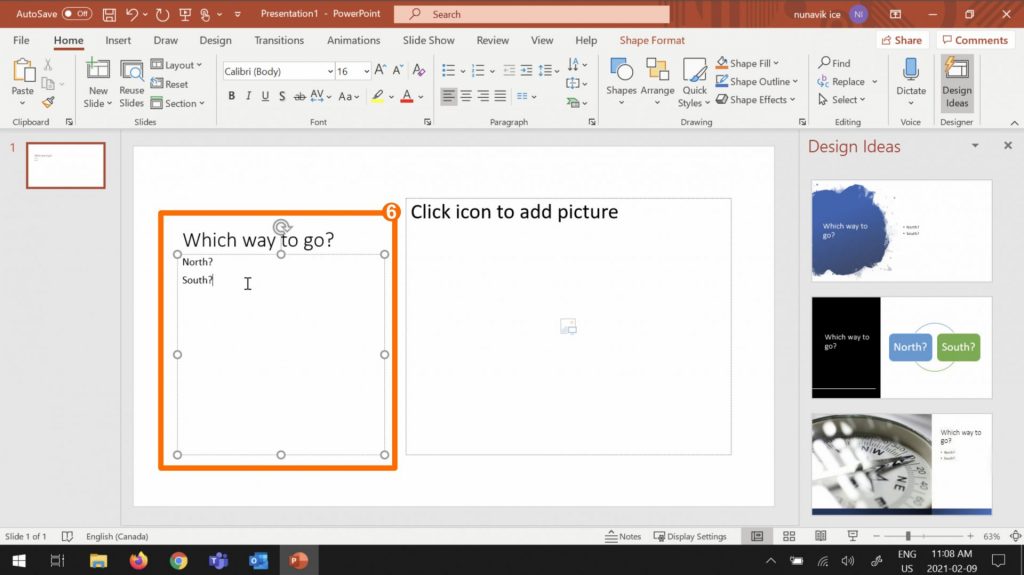The height and width of the screenshot is (575, 1024).
Task: Toggle Italic text formatting
Action: coord(248,97)
